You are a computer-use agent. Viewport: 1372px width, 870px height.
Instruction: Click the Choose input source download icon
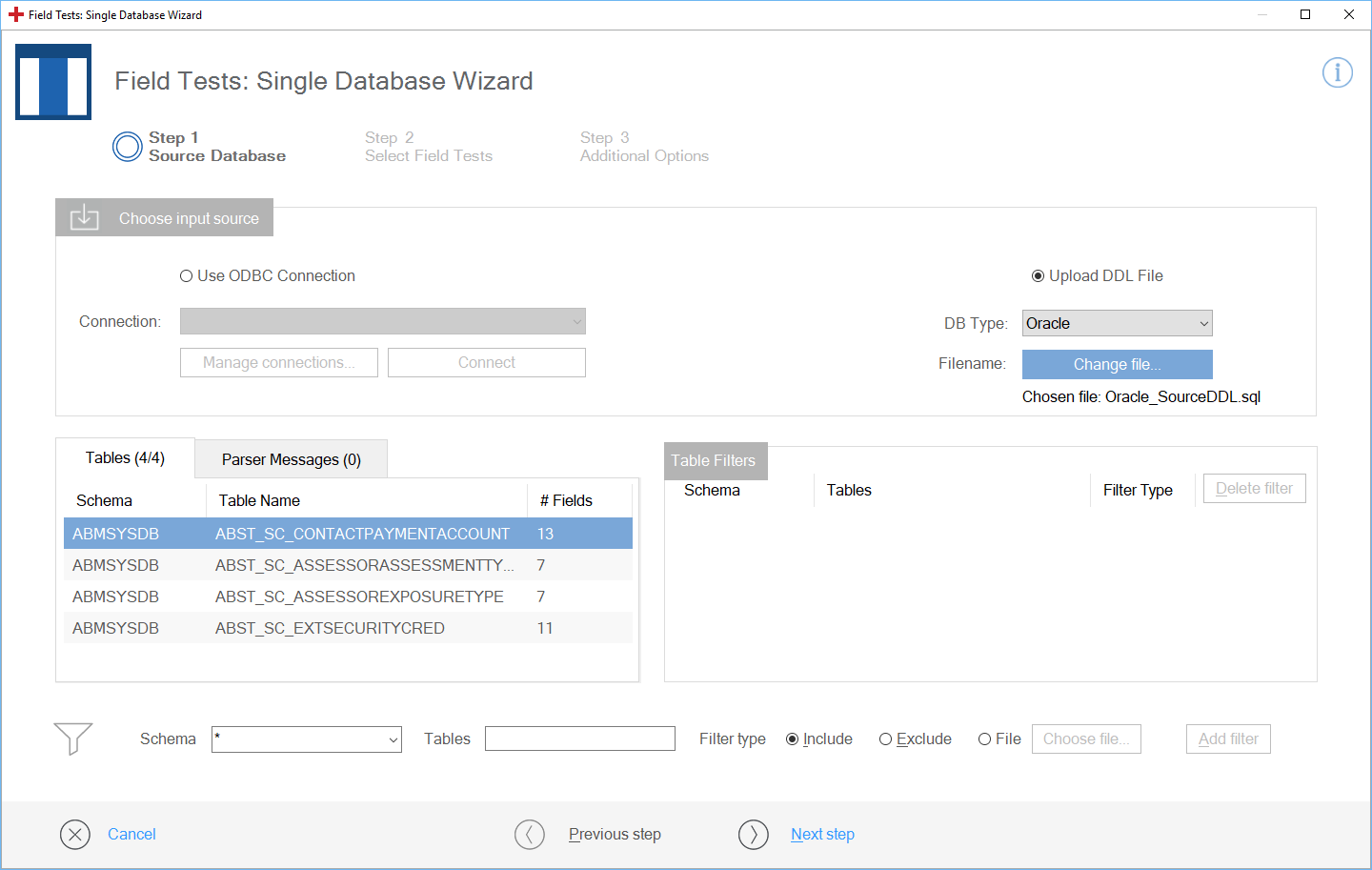(85, 217)
